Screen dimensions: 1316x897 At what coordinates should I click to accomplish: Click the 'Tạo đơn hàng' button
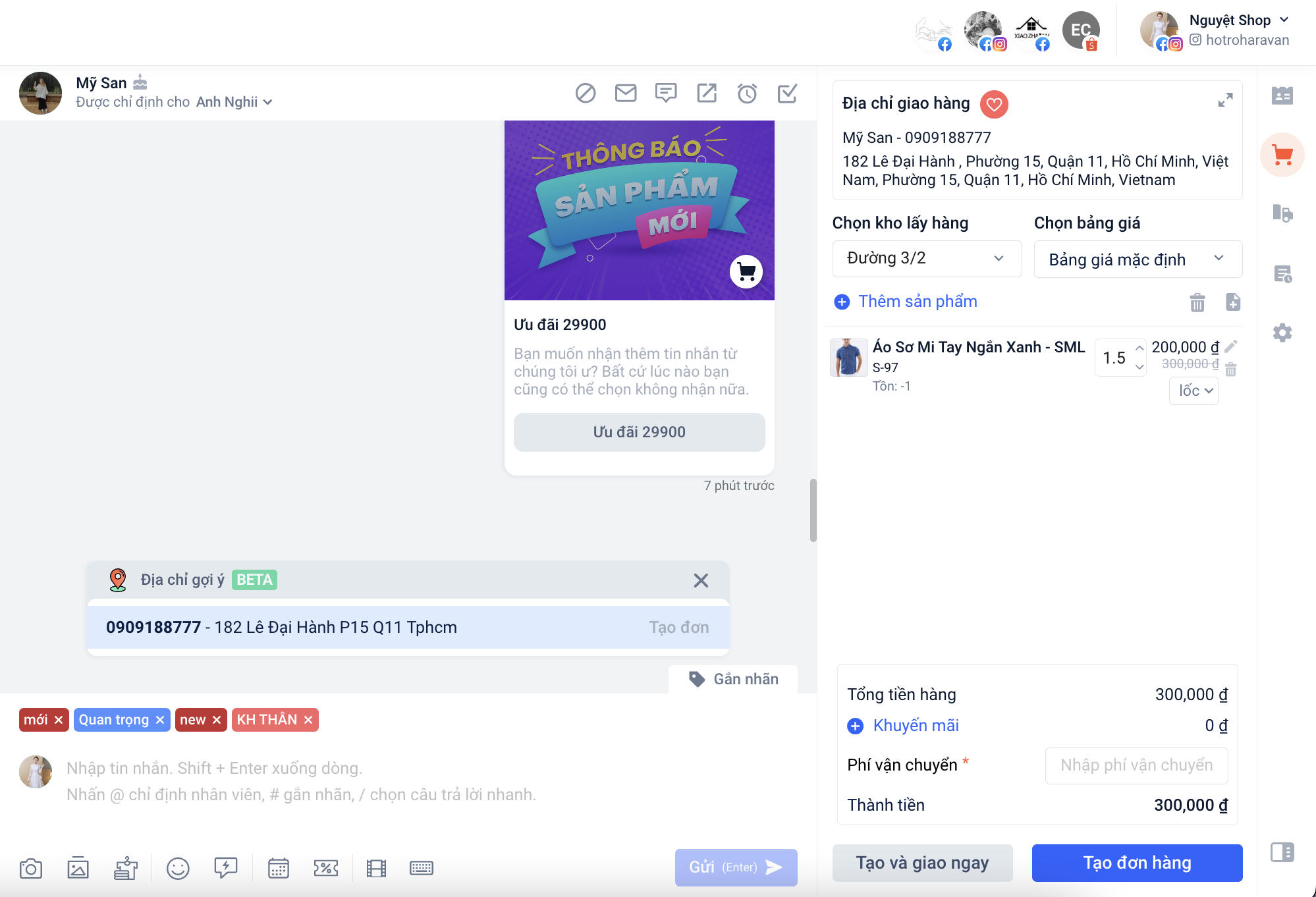[x=1137, y=863]
